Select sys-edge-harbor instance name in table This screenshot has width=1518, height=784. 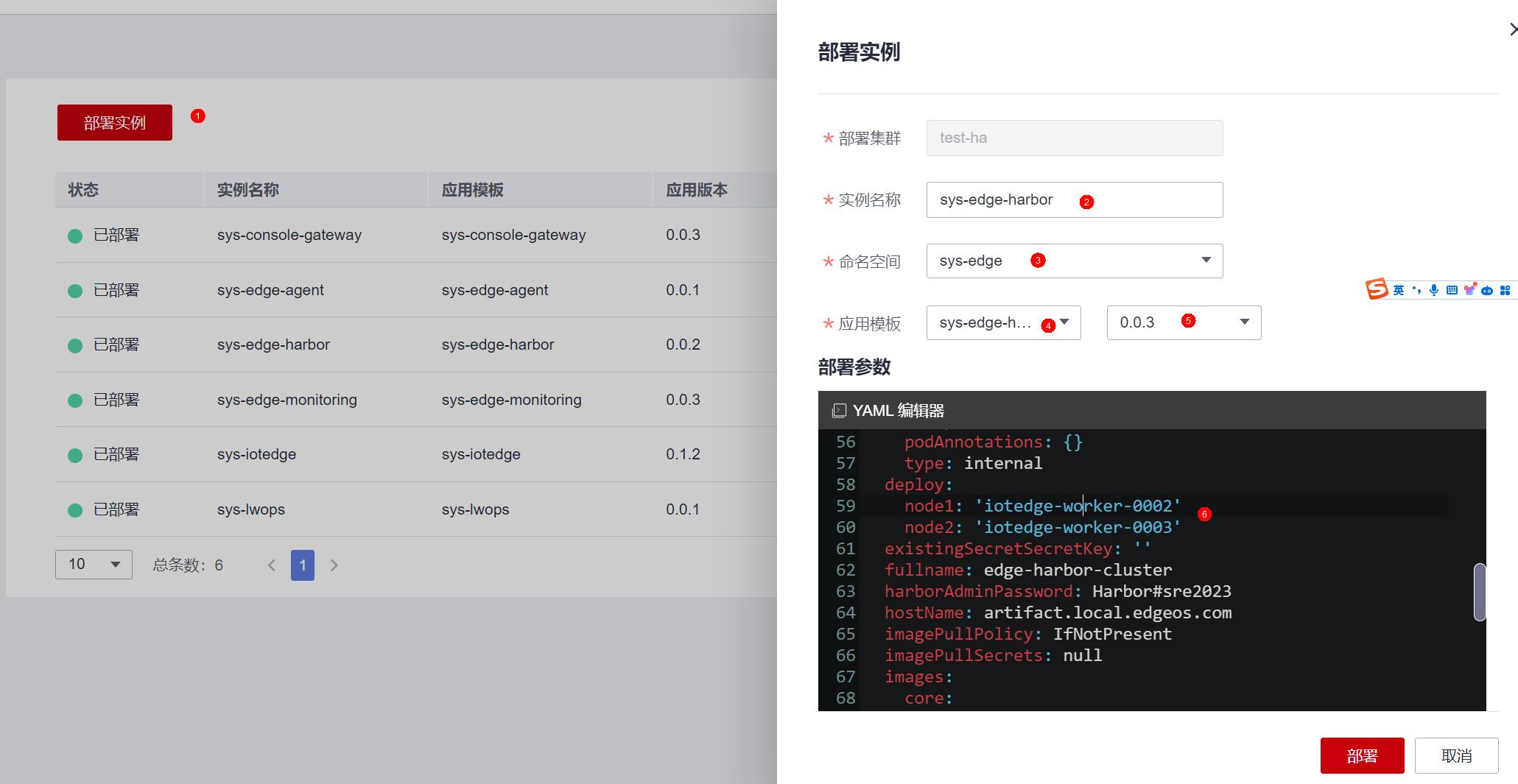273,345
